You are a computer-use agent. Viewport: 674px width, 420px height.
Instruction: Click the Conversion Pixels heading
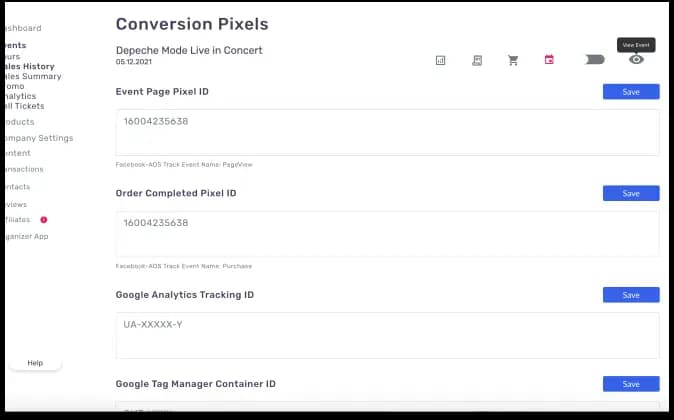(192, 24)
